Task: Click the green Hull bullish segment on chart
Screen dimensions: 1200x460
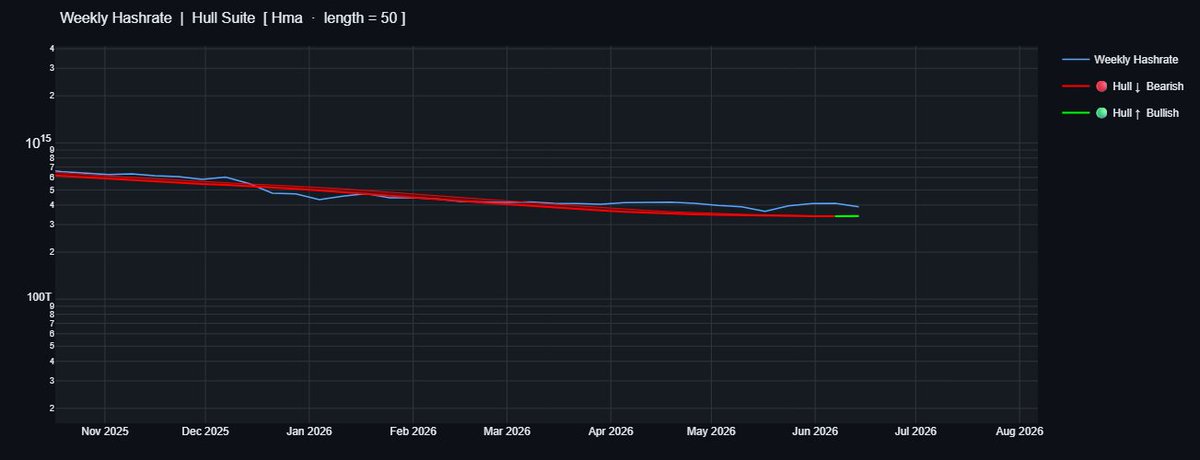Action: pos(847,216)
